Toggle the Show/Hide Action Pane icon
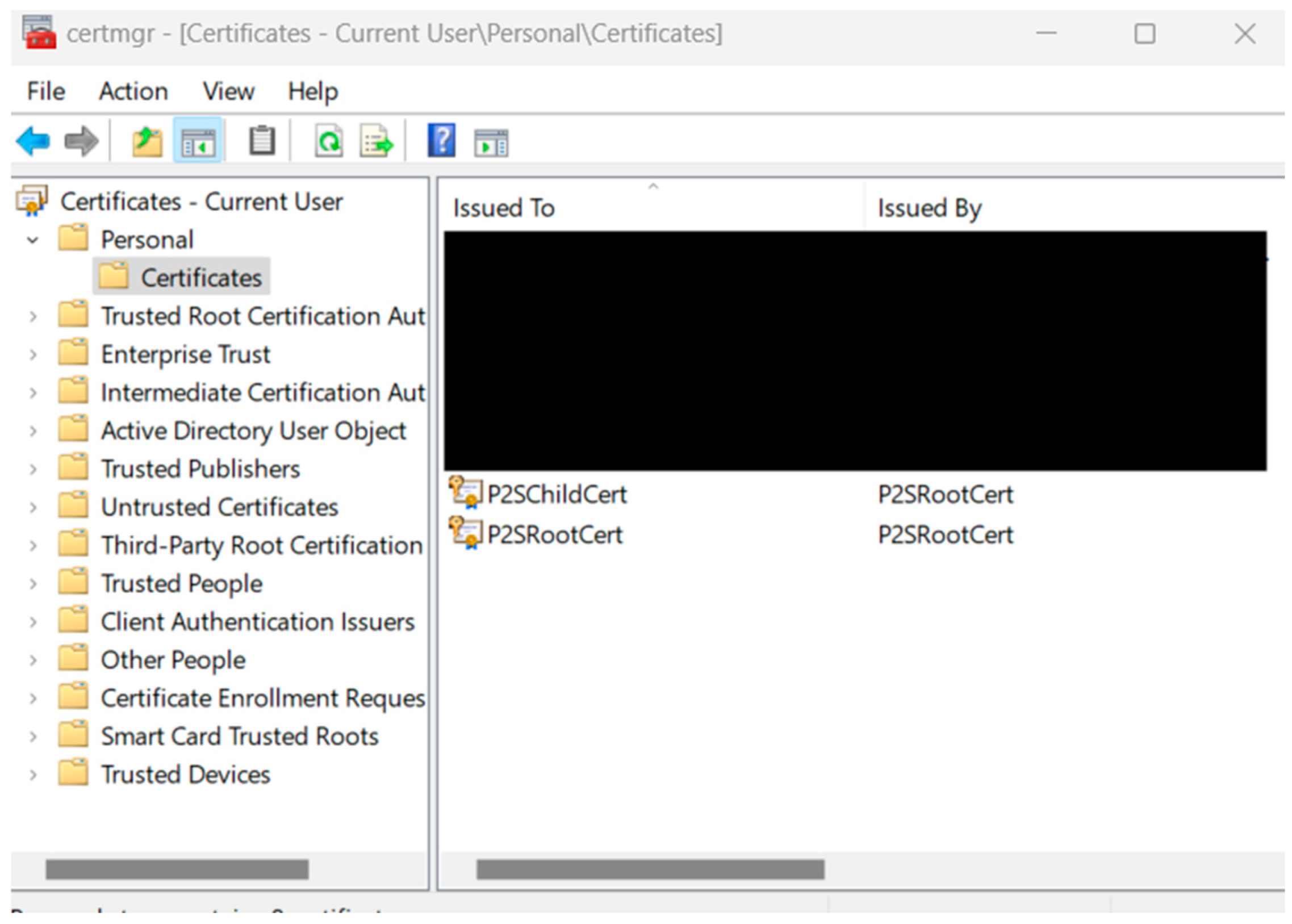The height and width of the screenshot is (924, 1292). click(491, 142)
